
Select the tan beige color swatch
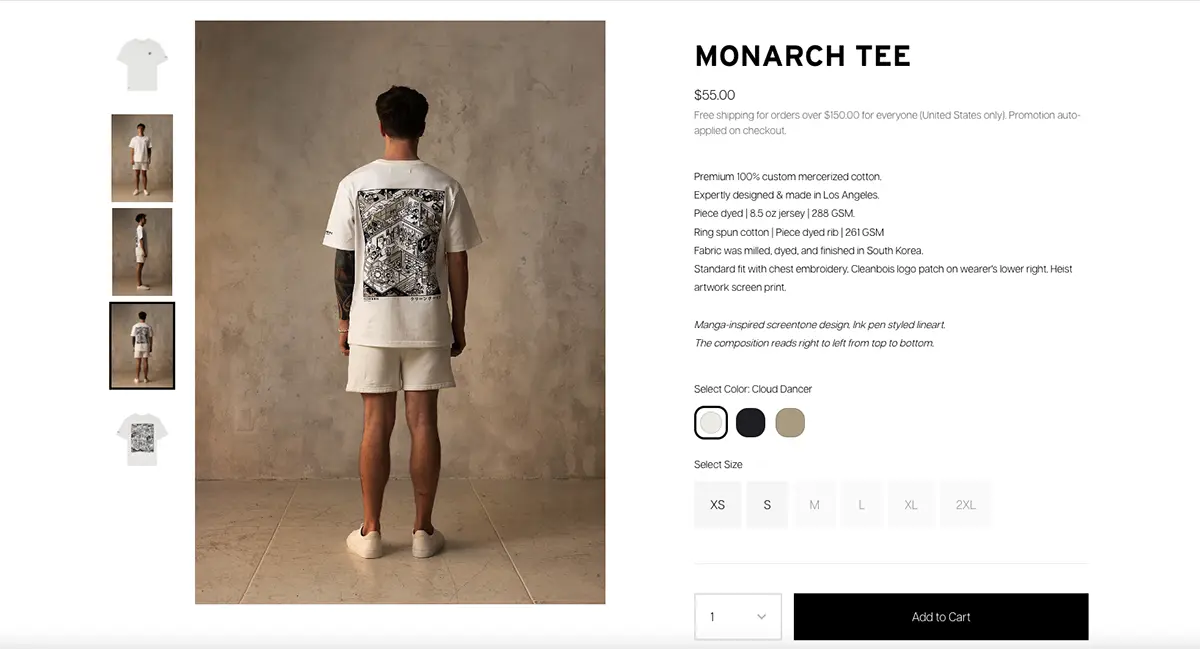tap(790, 423)
